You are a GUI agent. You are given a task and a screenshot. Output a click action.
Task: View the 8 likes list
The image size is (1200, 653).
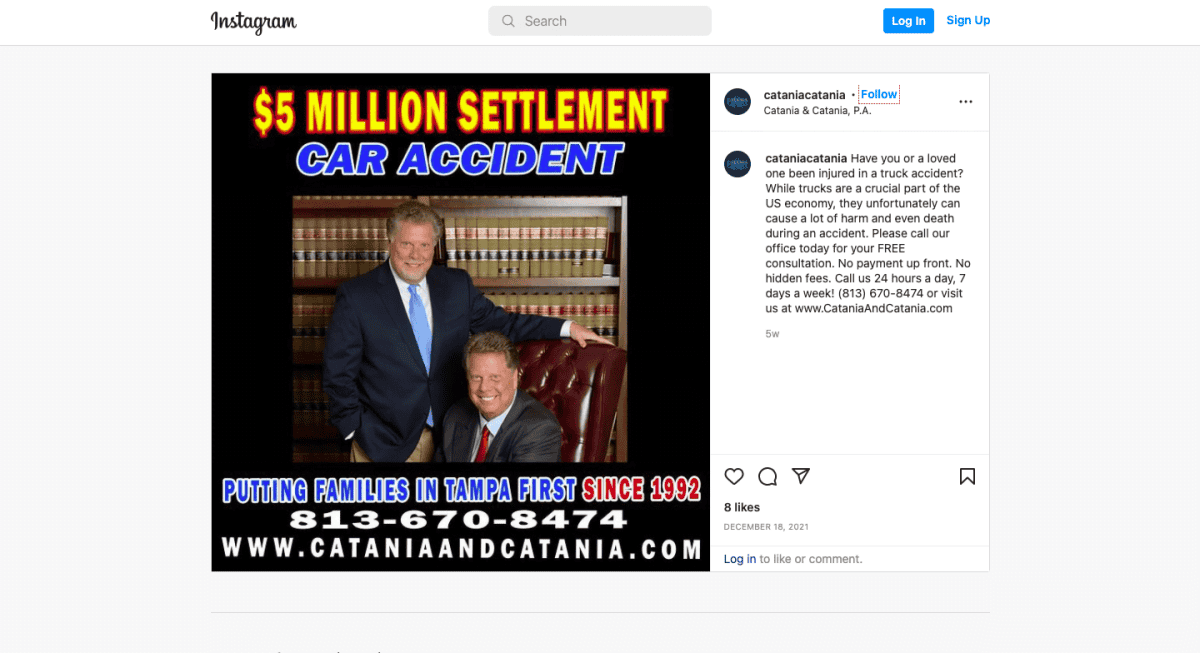742,507
